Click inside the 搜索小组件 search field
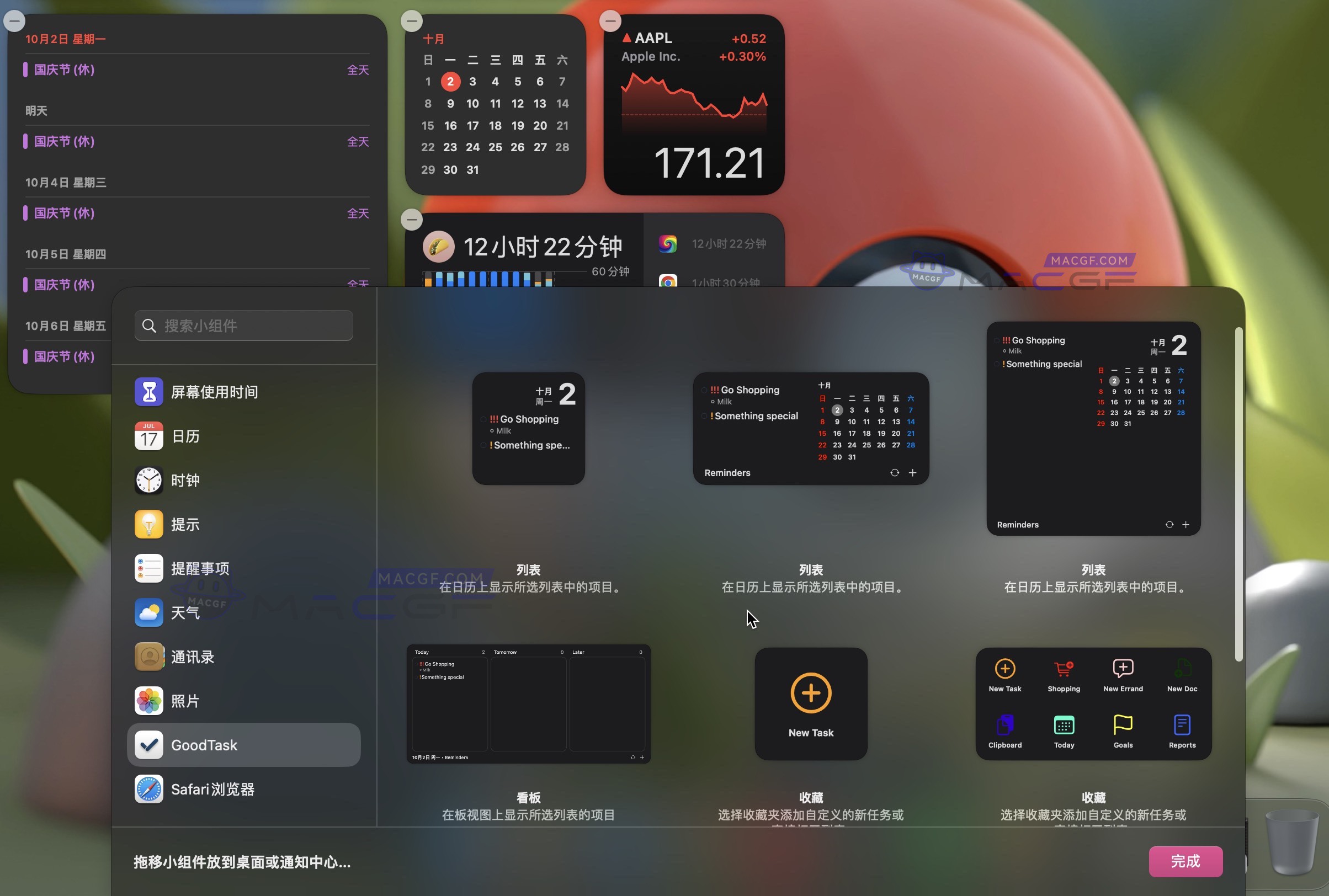1329x896 pixels. point(243,325)
